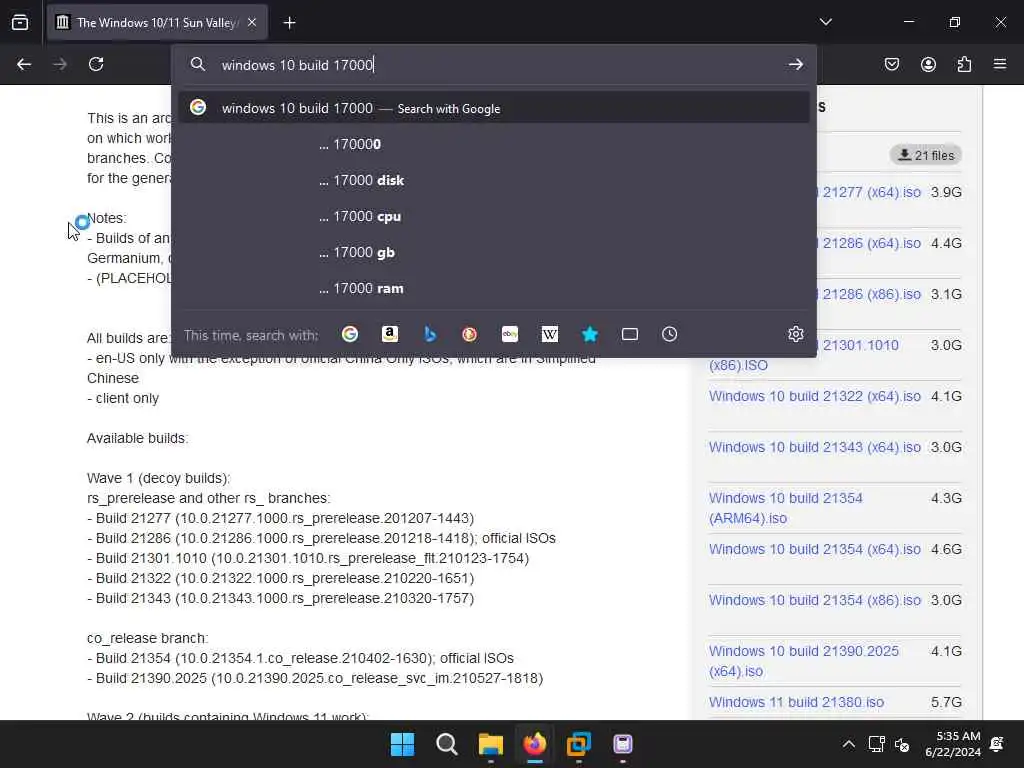Click the Firefox taskbar icon

click(x=535, y=744)
